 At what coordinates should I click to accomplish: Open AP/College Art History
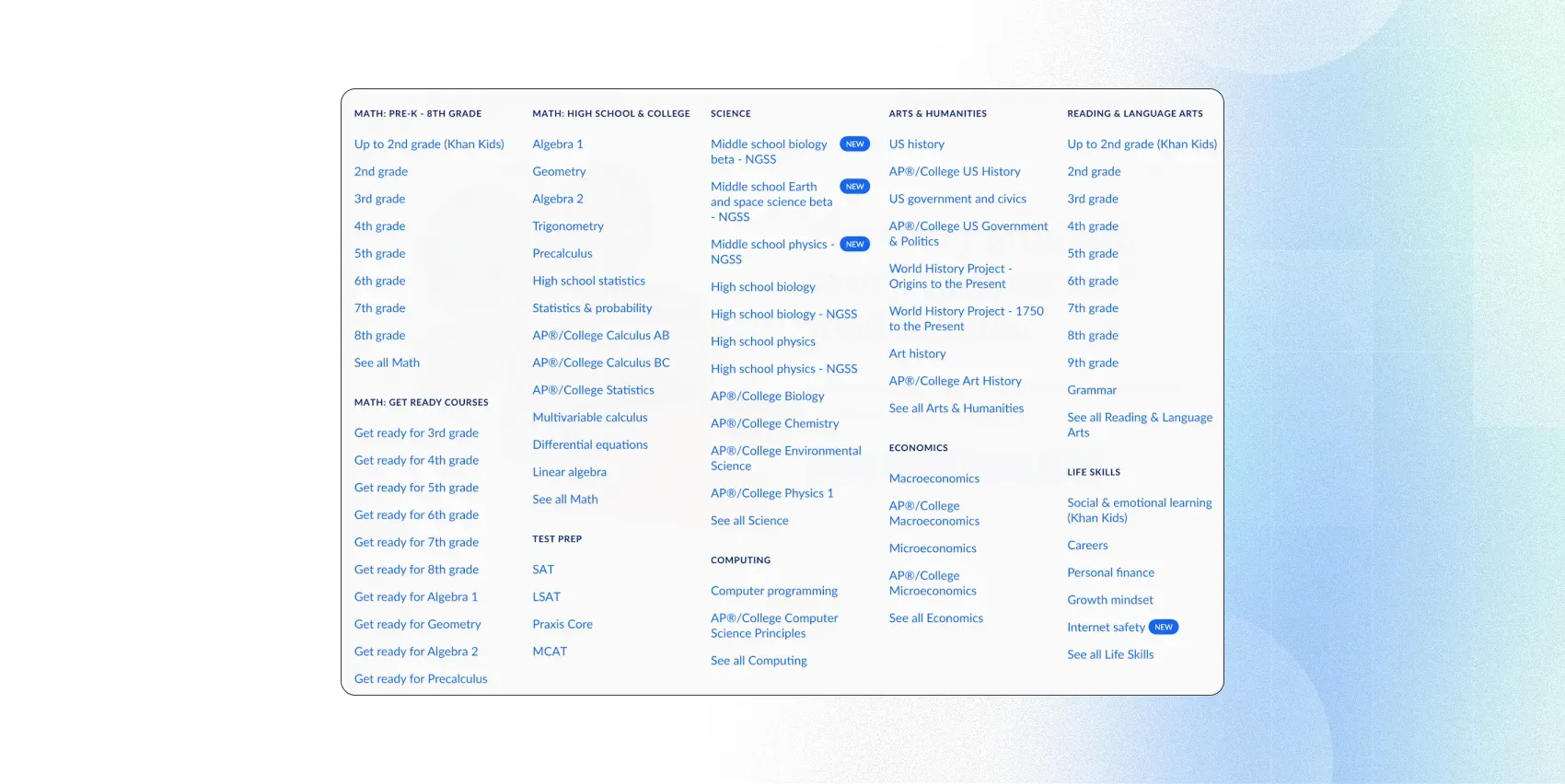956,382
